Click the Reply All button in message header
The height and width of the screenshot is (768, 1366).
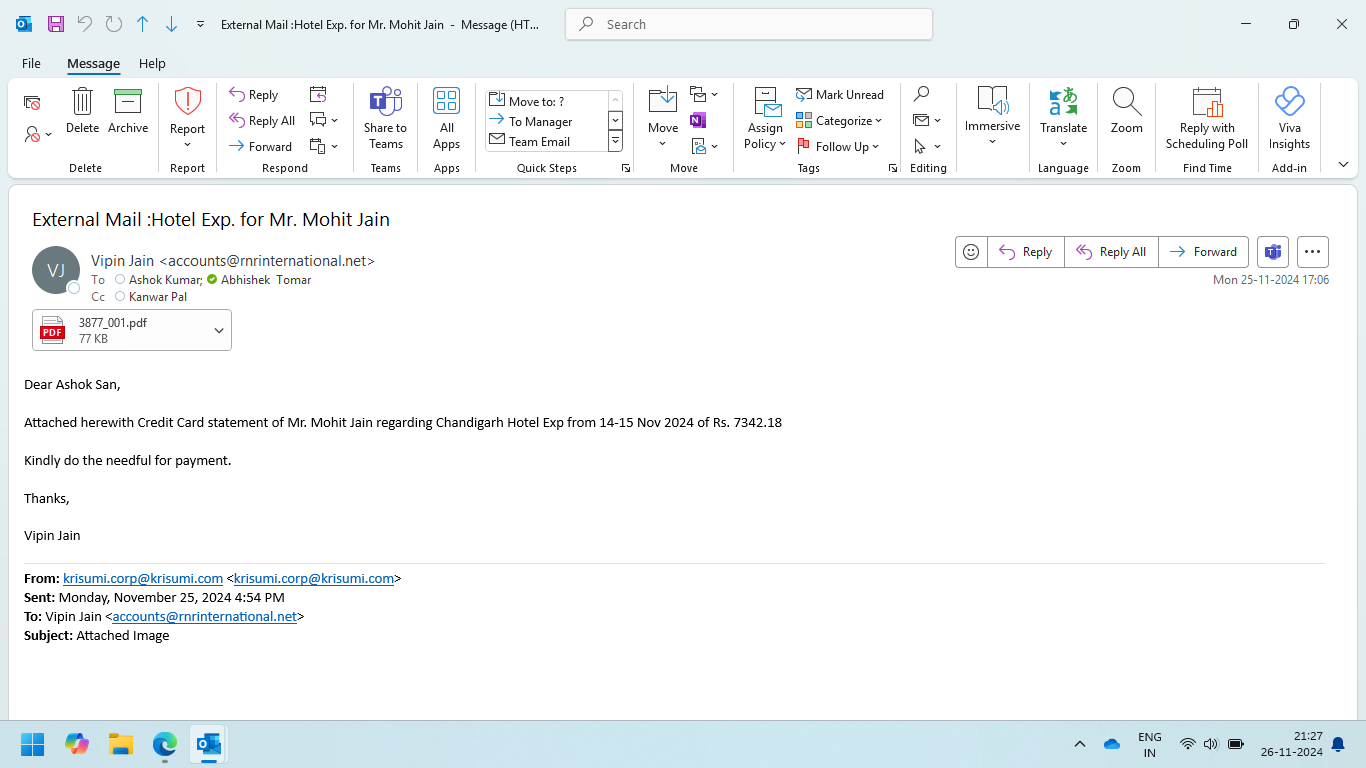coord(1111,252)
